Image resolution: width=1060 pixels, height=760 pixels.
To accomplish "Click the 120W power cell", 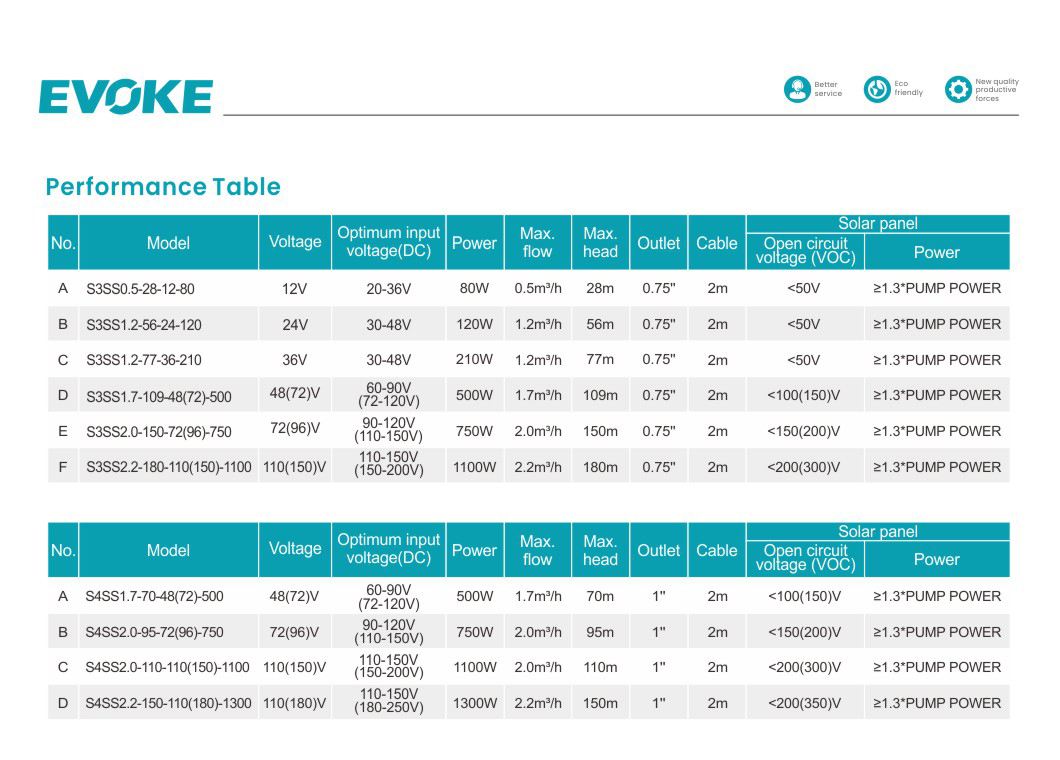I will click(x=474, y=324).
